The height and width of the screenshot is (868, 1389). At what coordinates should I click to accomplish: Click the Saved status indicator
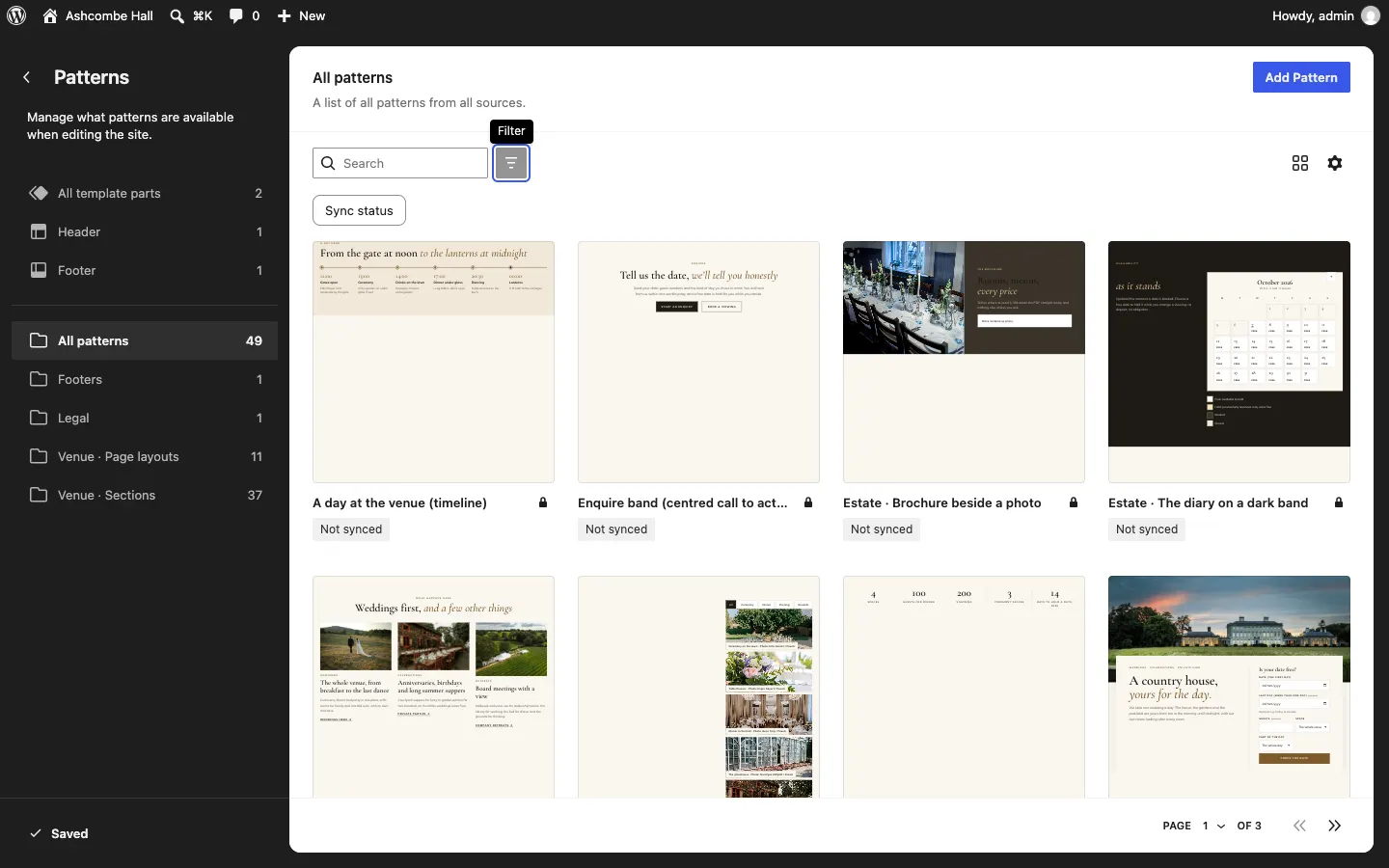pyautogui.click(x=59, y=833)
